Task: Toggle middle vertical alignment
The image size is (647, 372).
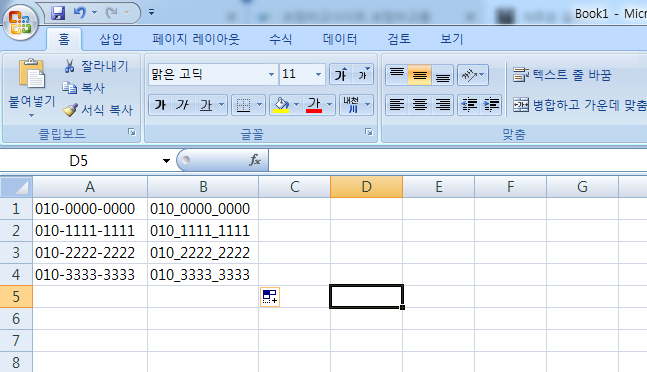Action: (x=419, y=75)
